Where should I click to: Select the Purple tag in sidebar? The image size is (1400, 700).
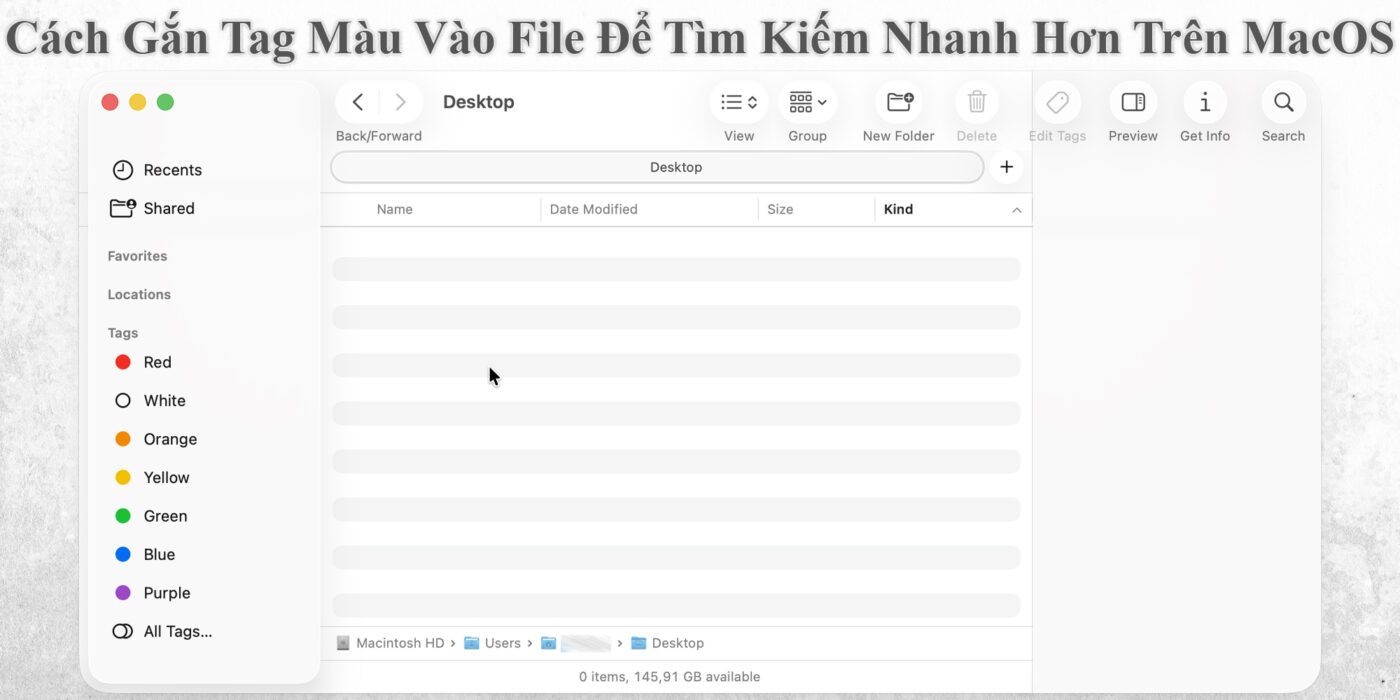167,592
